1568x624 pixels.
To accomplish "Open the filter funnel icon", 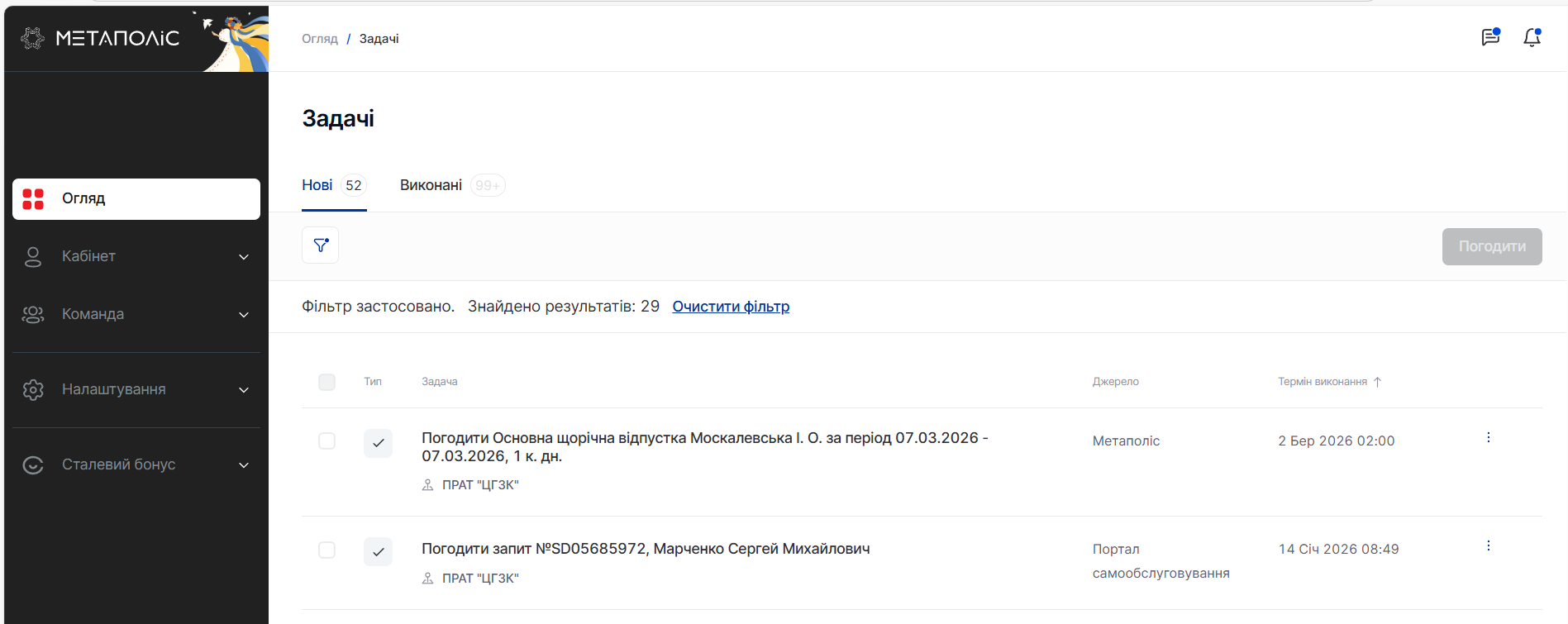I will coord(320,245).
